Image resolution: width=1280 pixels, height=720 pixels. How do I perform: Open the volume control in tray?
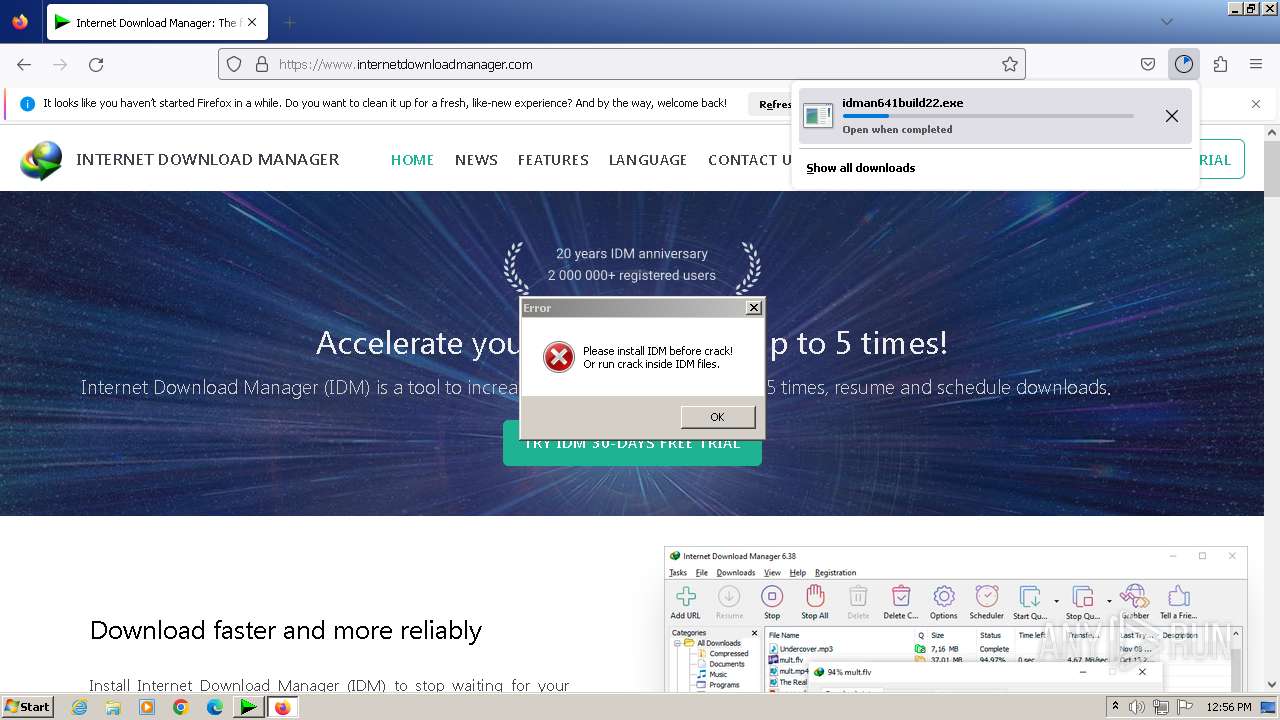(x=1137, y=707)
